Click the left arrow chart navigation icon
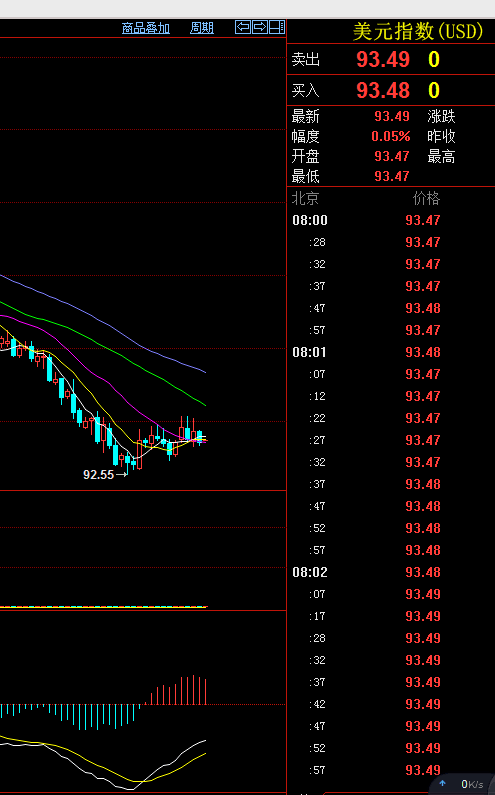 [243, 27]
